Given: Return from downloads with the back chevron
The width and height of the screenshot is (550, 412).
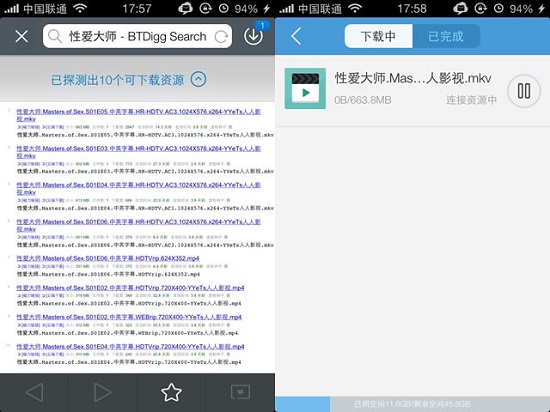Looking at the screenshot, I should point(296,36).
